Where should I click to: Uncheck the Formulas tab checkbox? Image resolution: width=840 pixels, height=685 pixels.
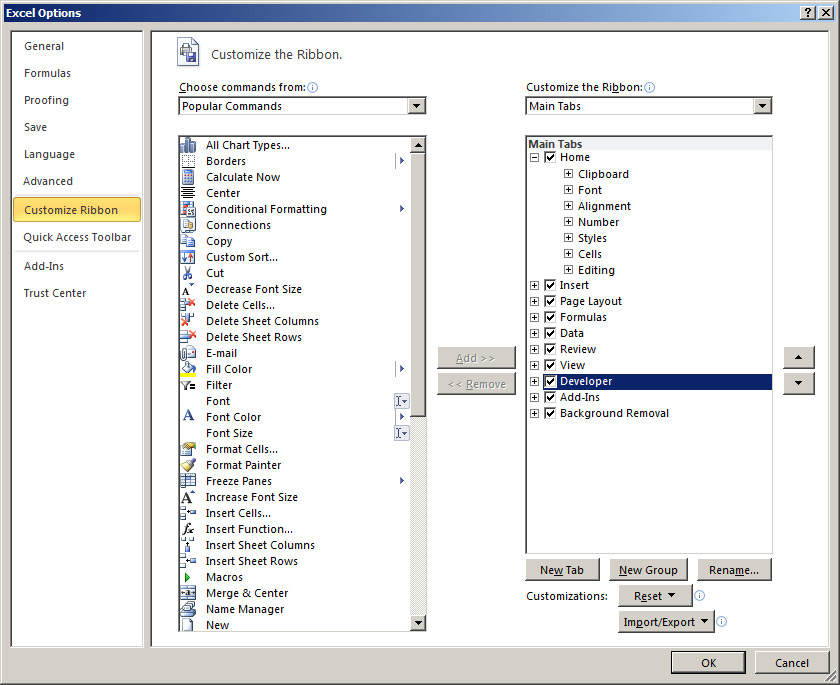coord(550,317)
